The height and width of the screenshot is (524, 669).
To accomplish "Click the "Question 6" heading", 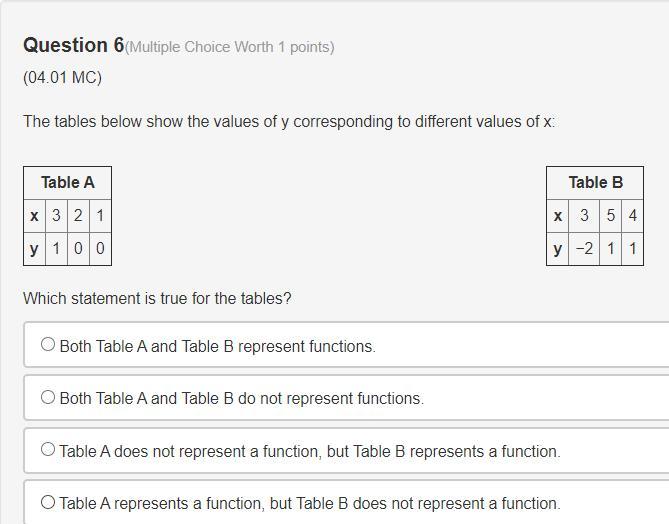I will pos(73,45).
